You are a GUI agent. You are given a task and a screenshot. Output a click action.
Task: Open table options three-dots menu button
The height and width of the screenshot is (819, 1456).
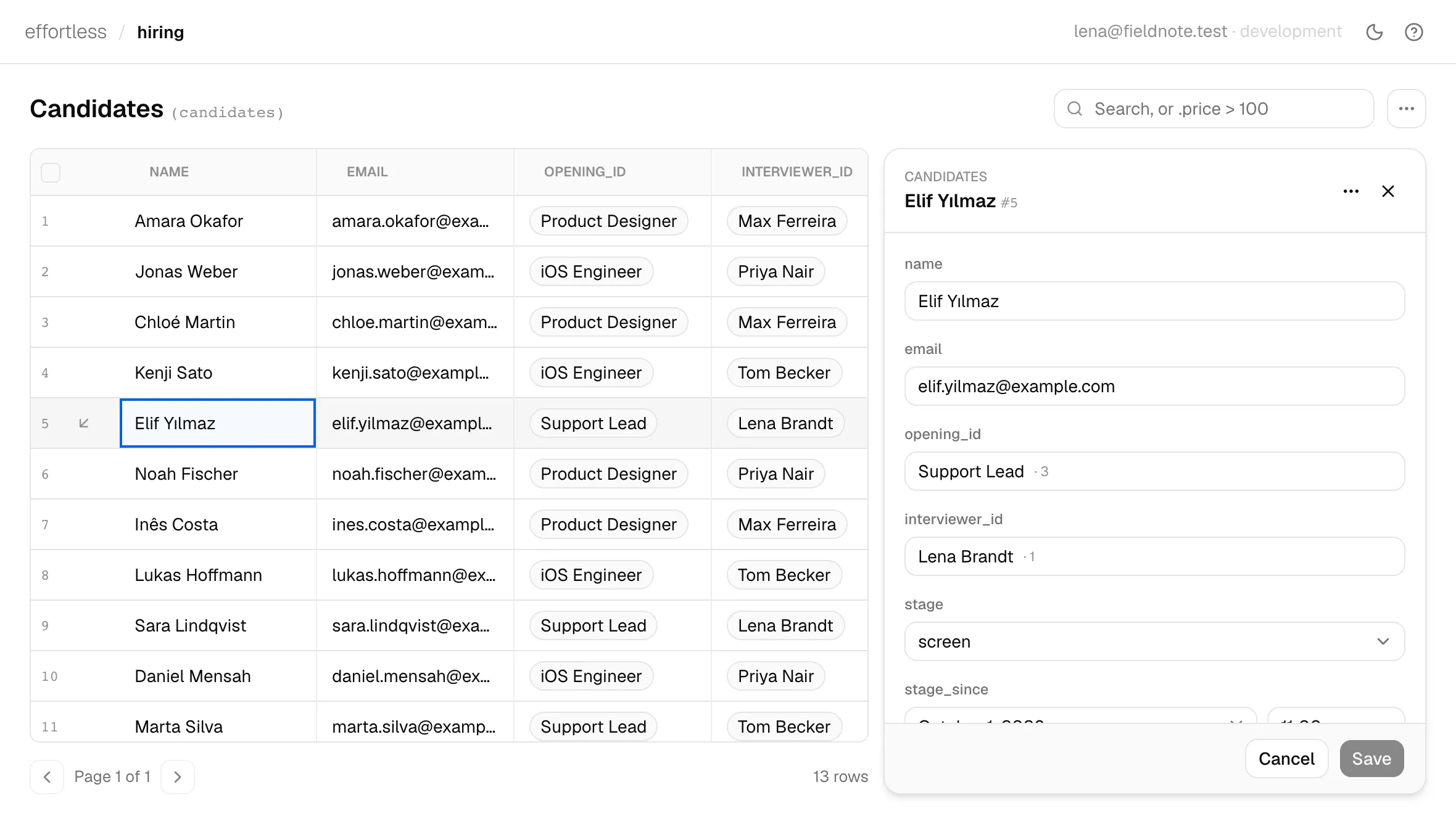coord(1407,109)
